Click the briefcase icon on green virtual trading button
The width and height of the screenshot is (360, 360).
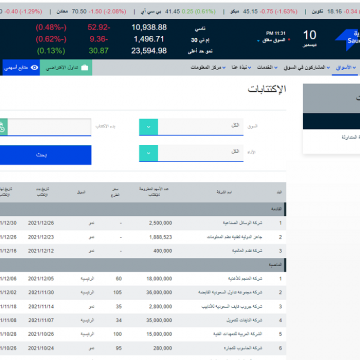pos(85,68)
